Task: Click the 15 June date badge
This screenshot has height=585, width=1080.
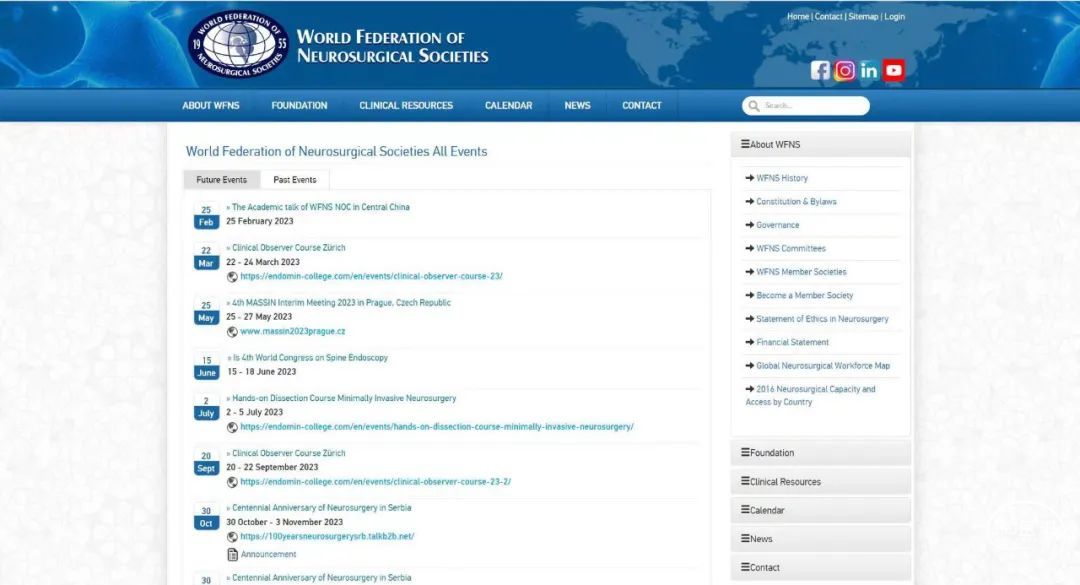Action: [x=206, y=367]
